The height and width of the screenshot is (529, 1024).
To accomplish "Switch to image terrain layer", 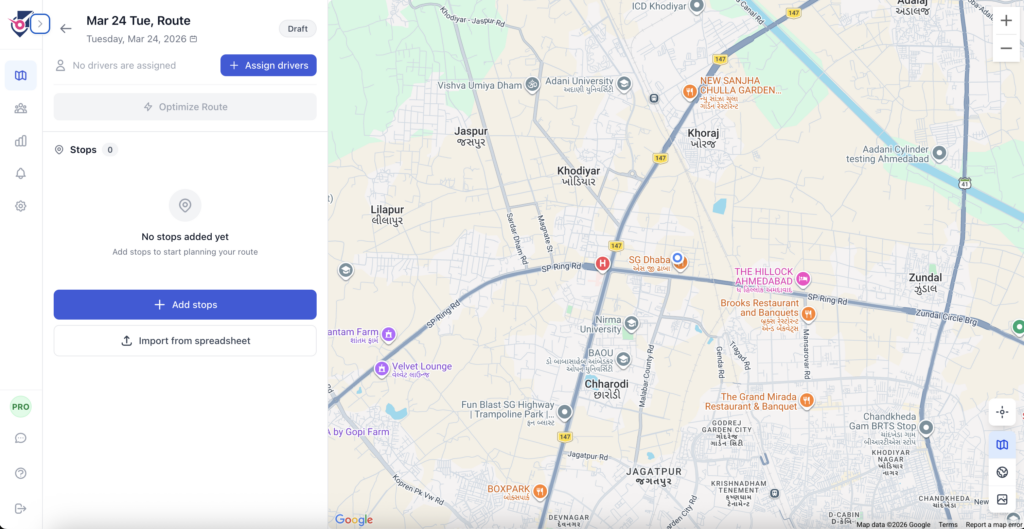I will [x=1002, y=500].
